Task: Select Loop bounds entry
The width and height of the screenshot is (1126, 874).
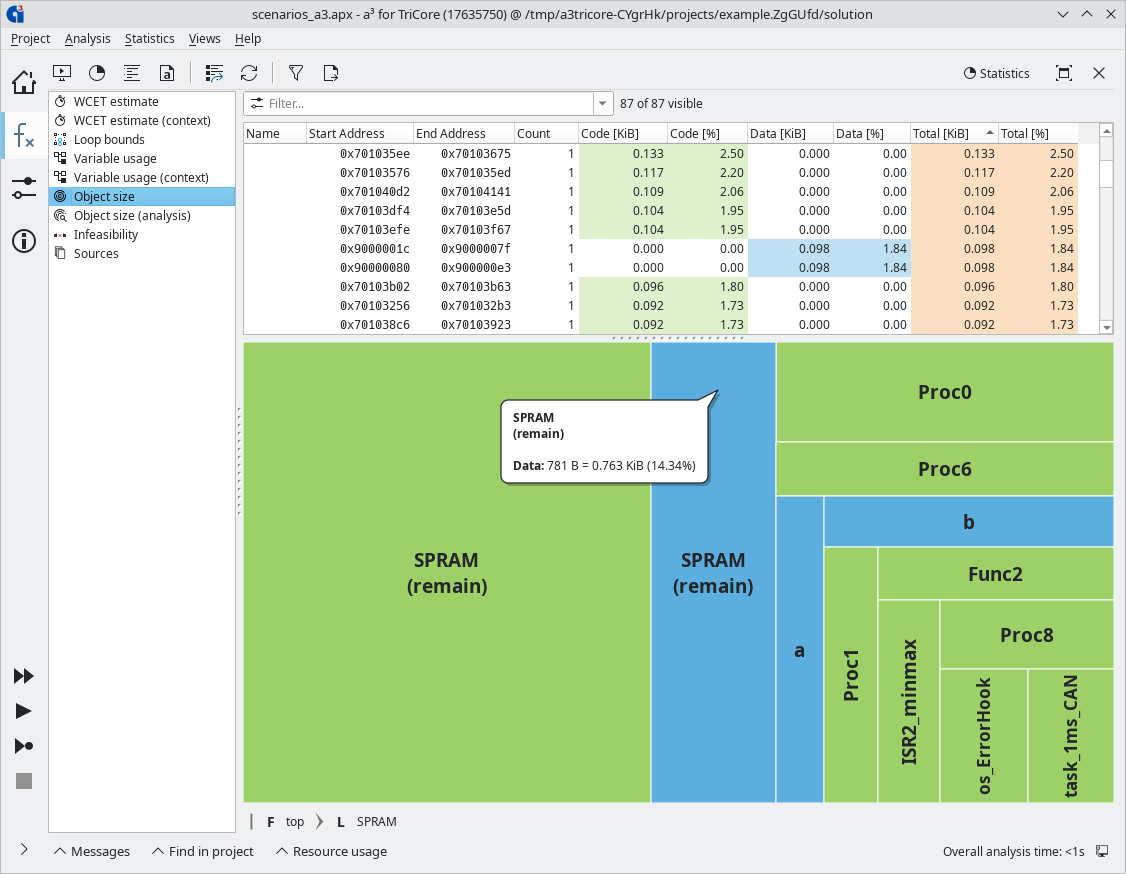Action: tap(142, 139)
